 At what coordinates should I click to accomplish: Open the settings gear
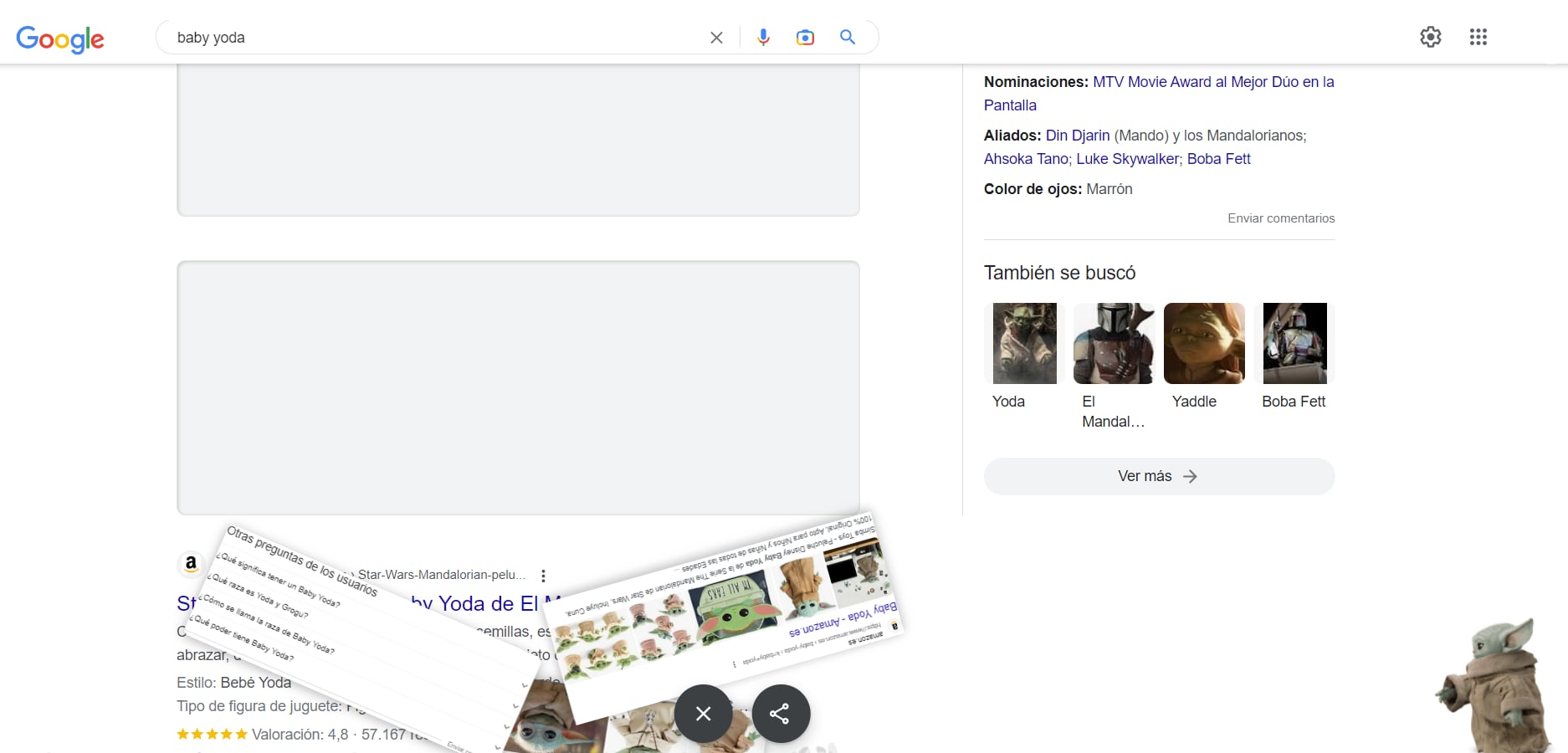[x=1431, y=37]
